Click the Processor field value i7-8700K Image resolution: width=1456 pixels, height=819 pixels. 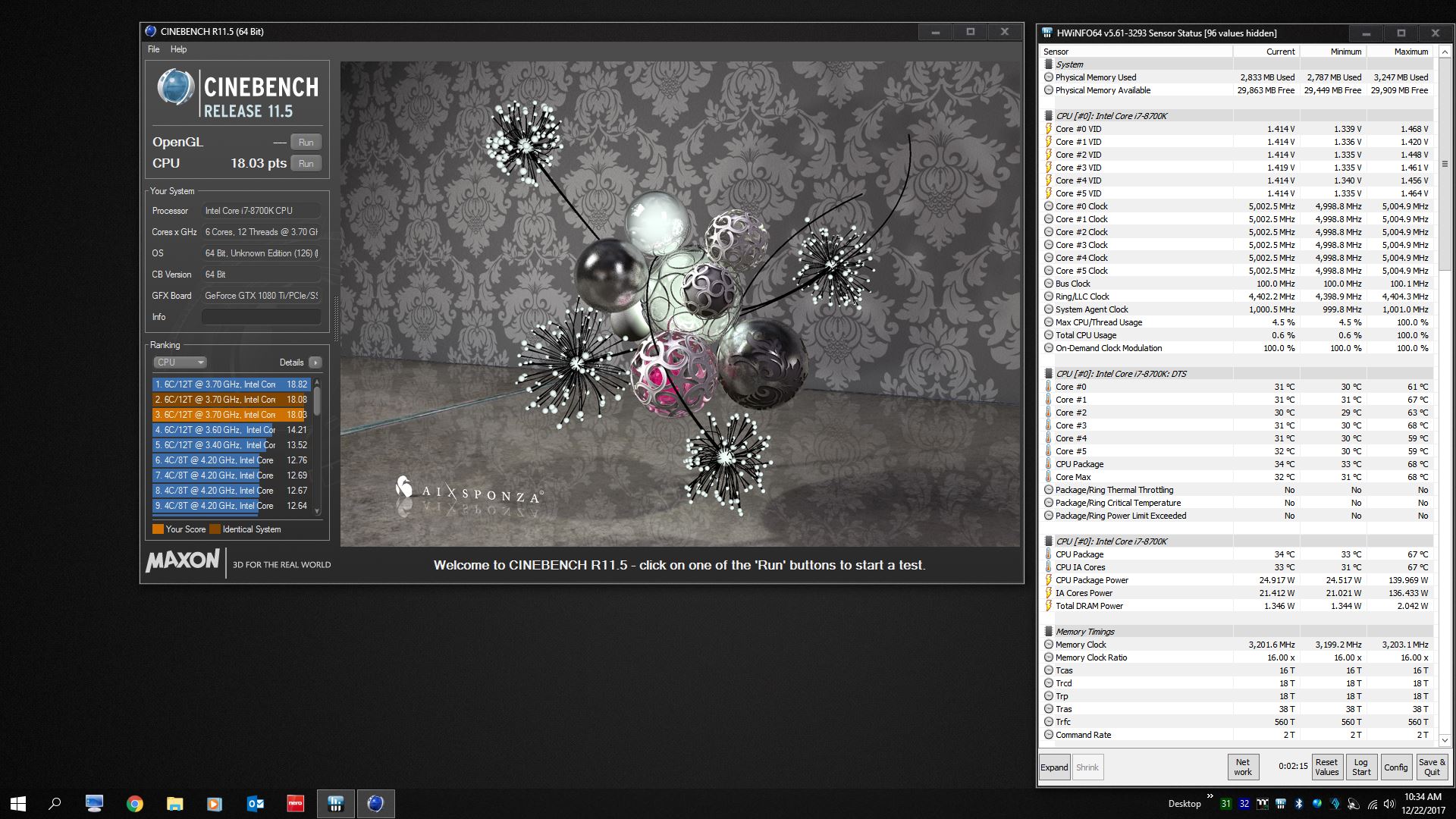(x=261, y=211)
